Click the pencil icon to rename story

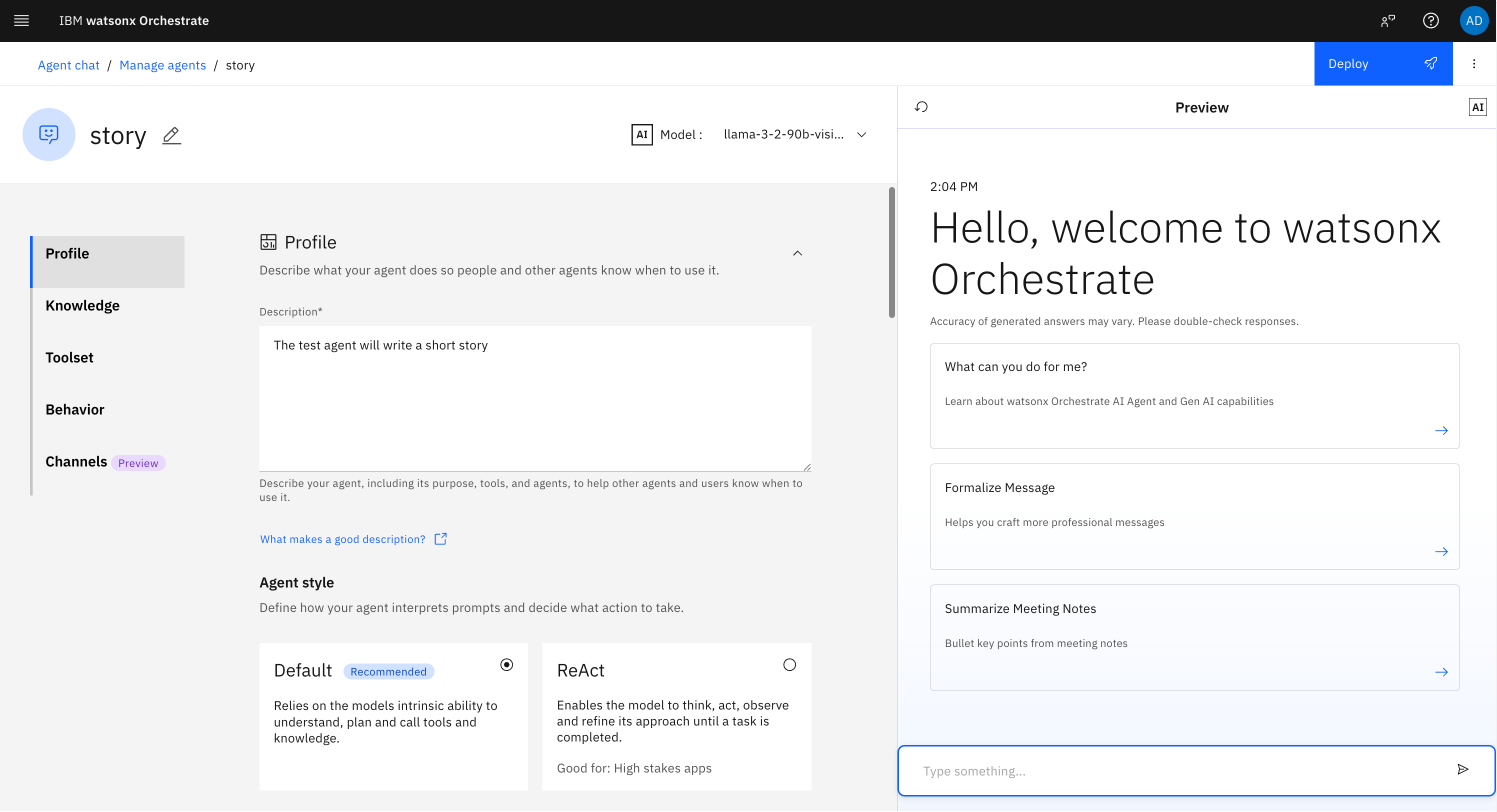point(171,135)
